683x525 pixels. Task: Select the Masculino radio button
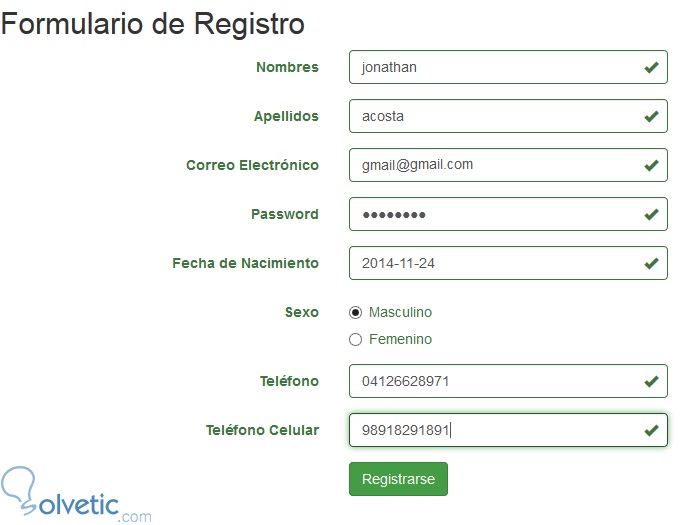[355, 312]
